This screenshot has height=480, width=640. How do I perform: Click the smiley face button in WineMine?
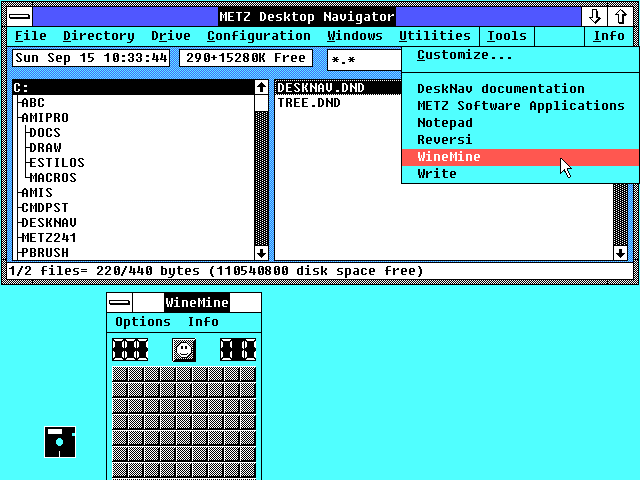(183, 349)
